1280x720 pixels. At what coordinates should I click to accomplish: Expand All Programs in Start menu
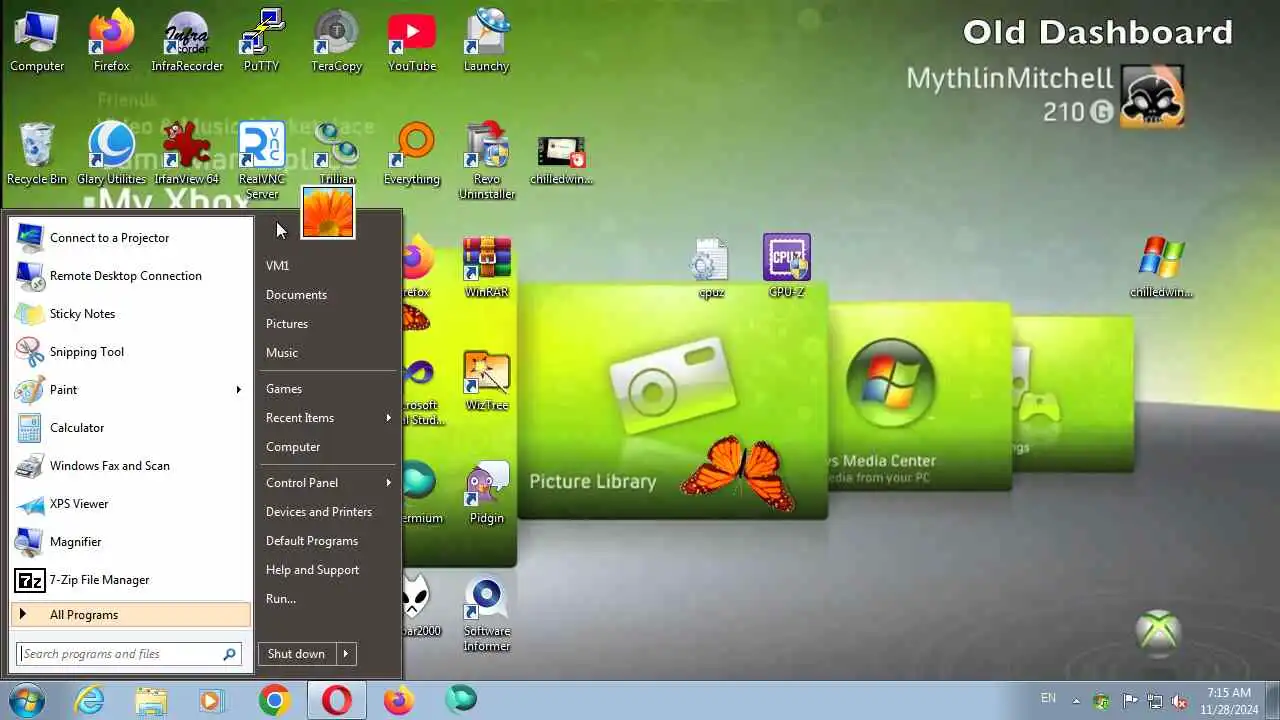(131, 615)
